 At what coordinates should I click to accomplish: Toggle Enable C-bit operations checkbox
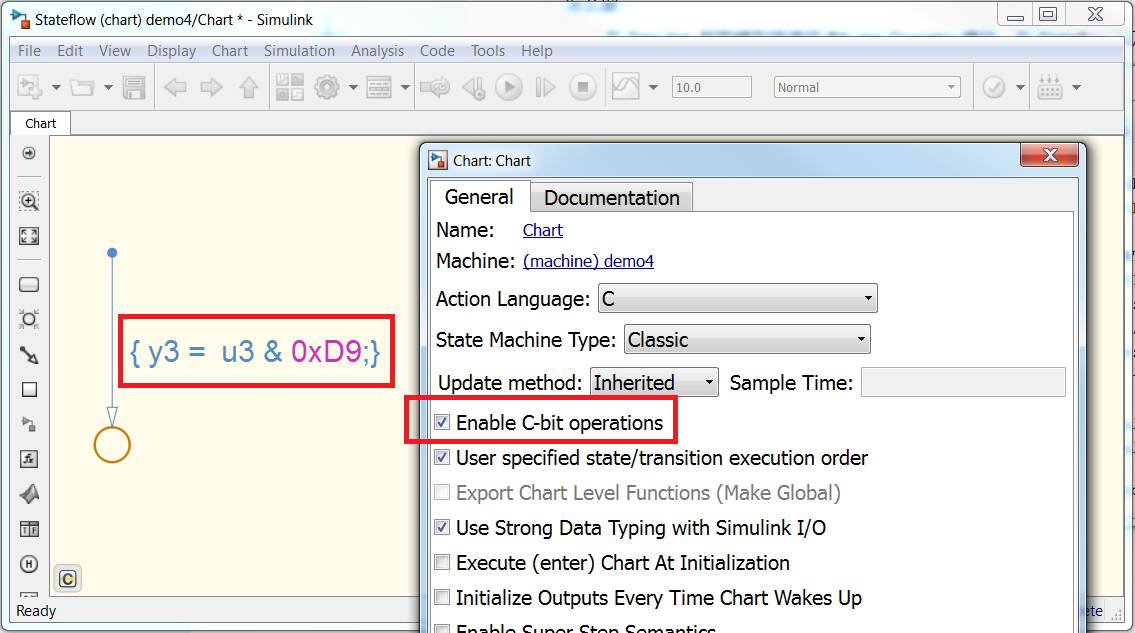coord(442,422)
